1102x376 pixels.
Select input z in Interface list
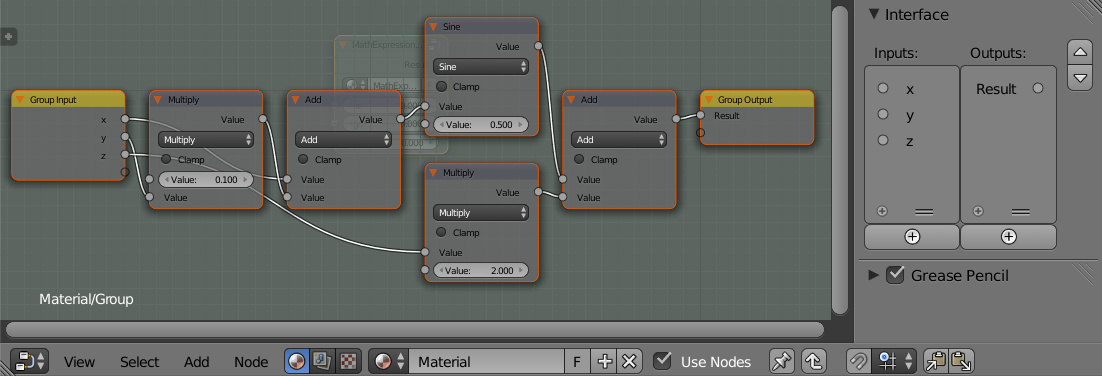912,141
